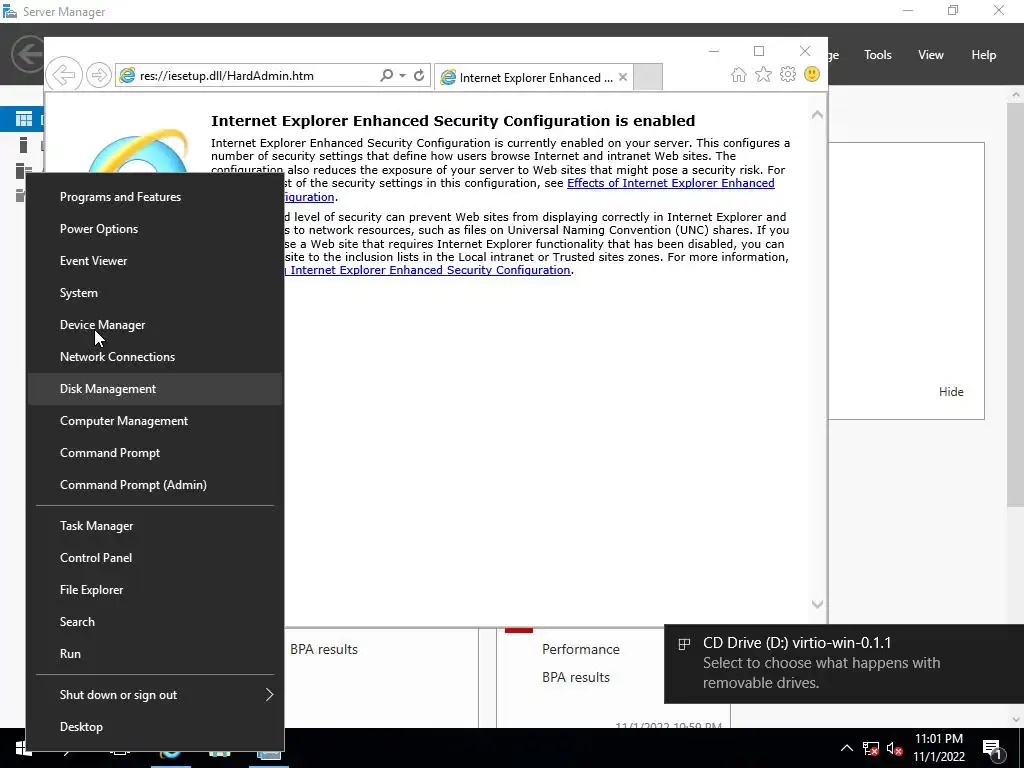Image resolution: width=1024 pixels, height=768 pixels.
Task: Refresh the Internet Explorer page
Action: pos(419,76)
